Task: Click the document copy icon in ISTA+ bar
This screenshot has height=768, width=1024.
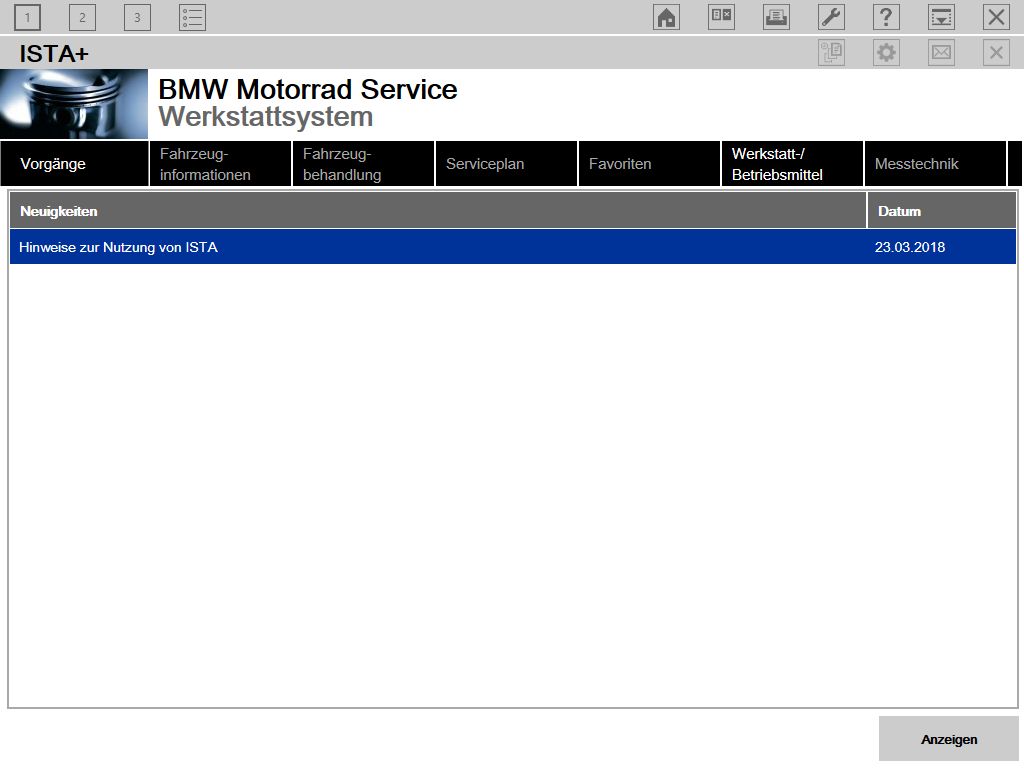Action: 831,52
